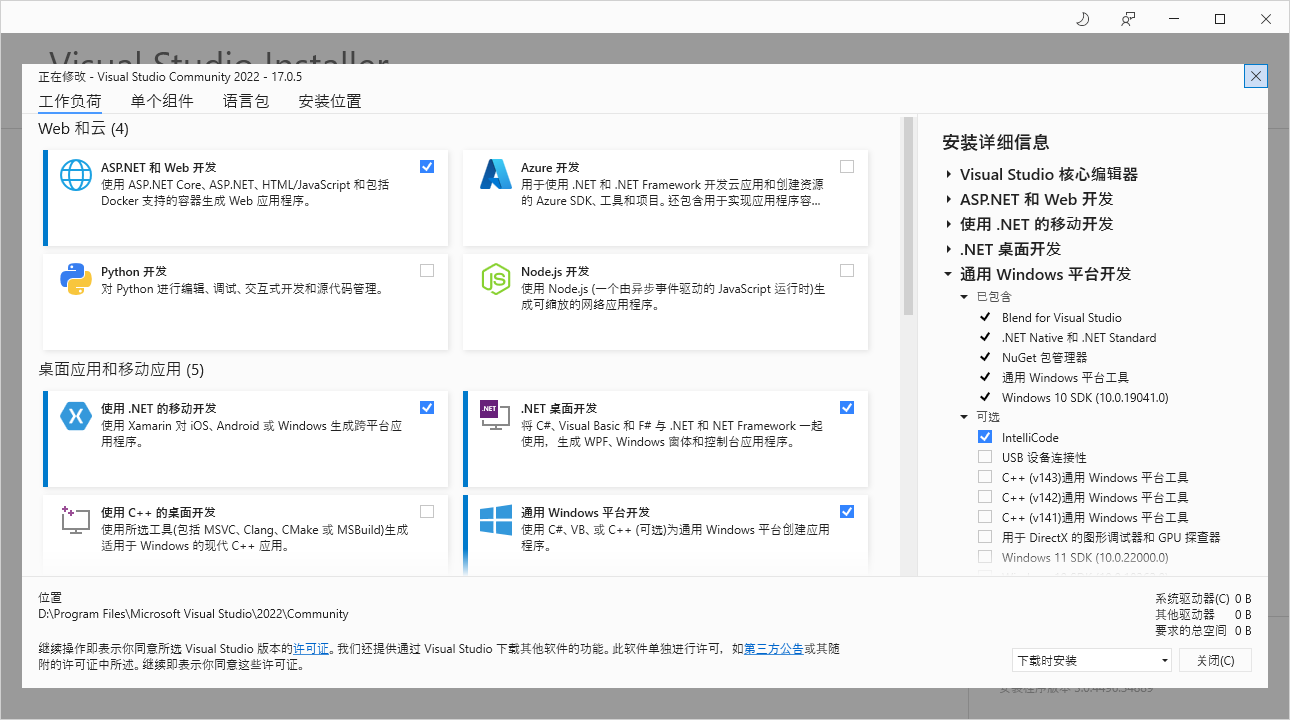Click the Xamarin .NET mobile development icon
The height and width of the screenshot is (720, 1290).
coord(76,416)
